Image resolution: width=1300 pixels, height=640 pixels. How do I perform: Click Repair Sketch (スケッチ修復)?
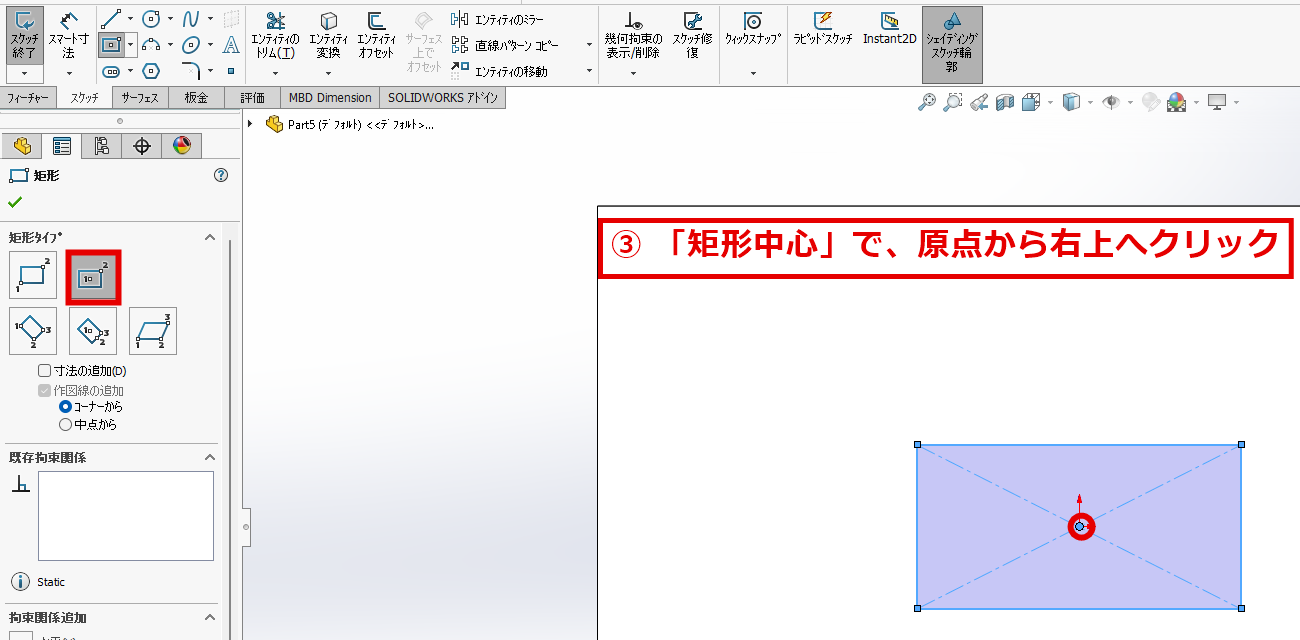[x=693, y=35]
